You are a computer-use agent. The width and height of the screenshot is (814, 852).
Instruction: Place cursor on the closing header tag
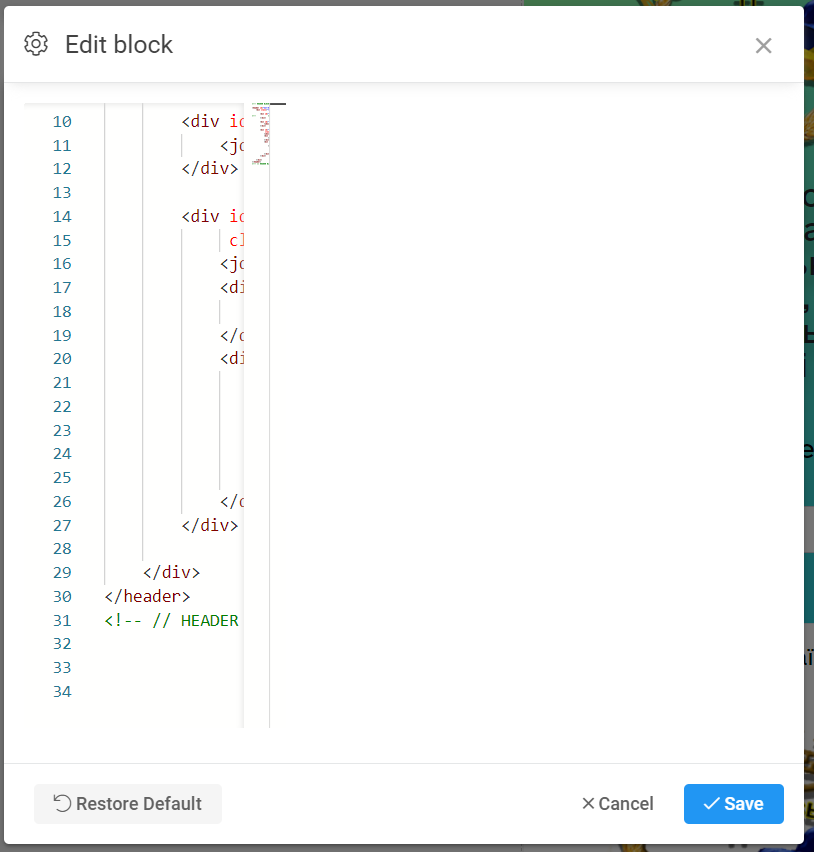[147, 597]
